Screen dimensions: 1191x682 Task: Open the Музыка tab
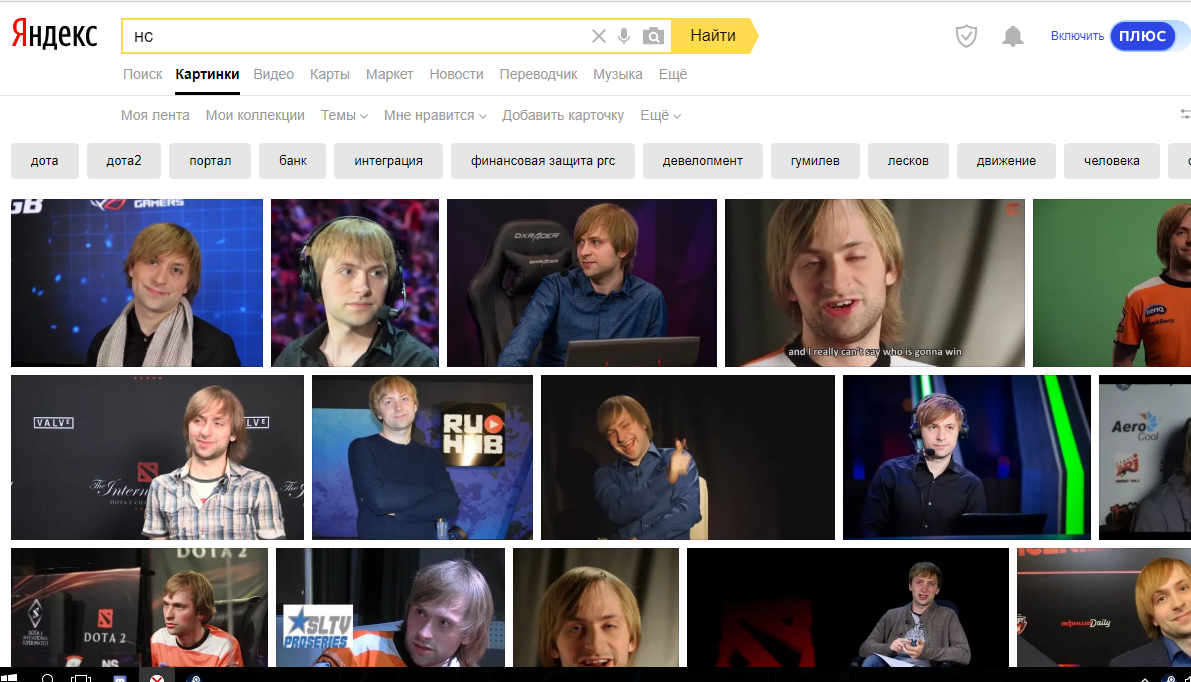click(x=618, y=74)
